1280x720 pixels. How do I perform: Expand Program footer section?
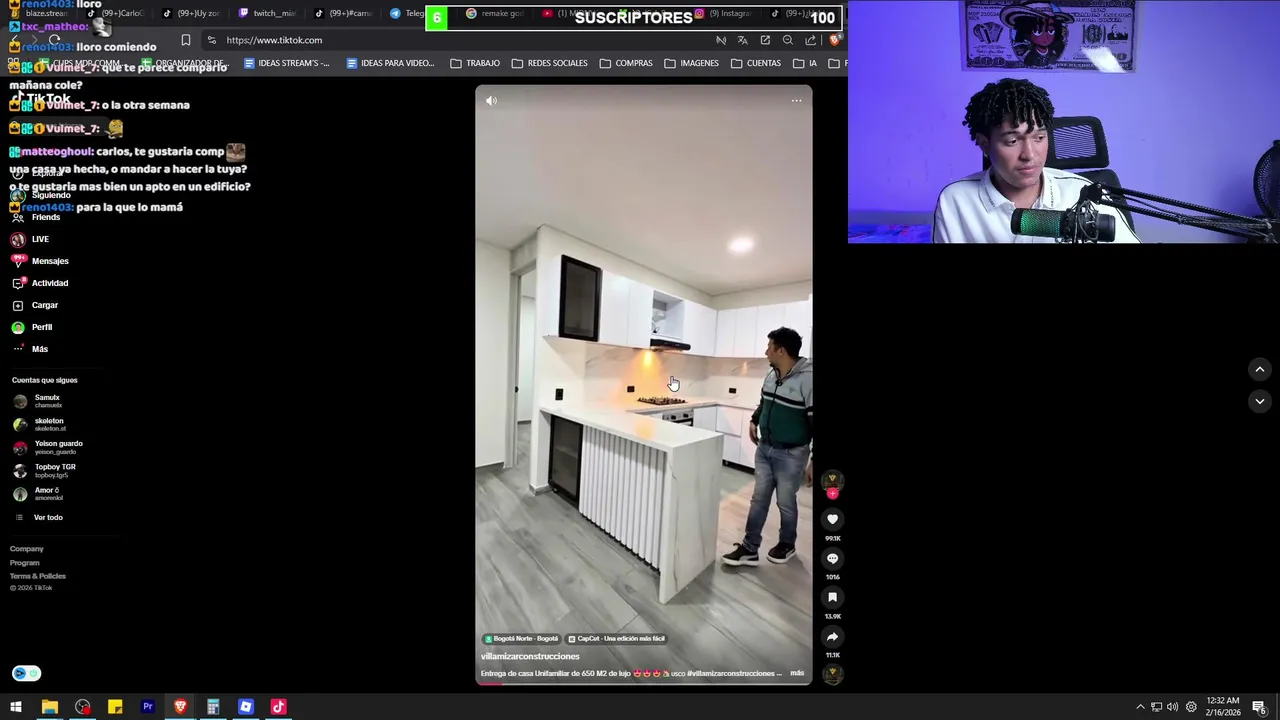click(25, 563)
